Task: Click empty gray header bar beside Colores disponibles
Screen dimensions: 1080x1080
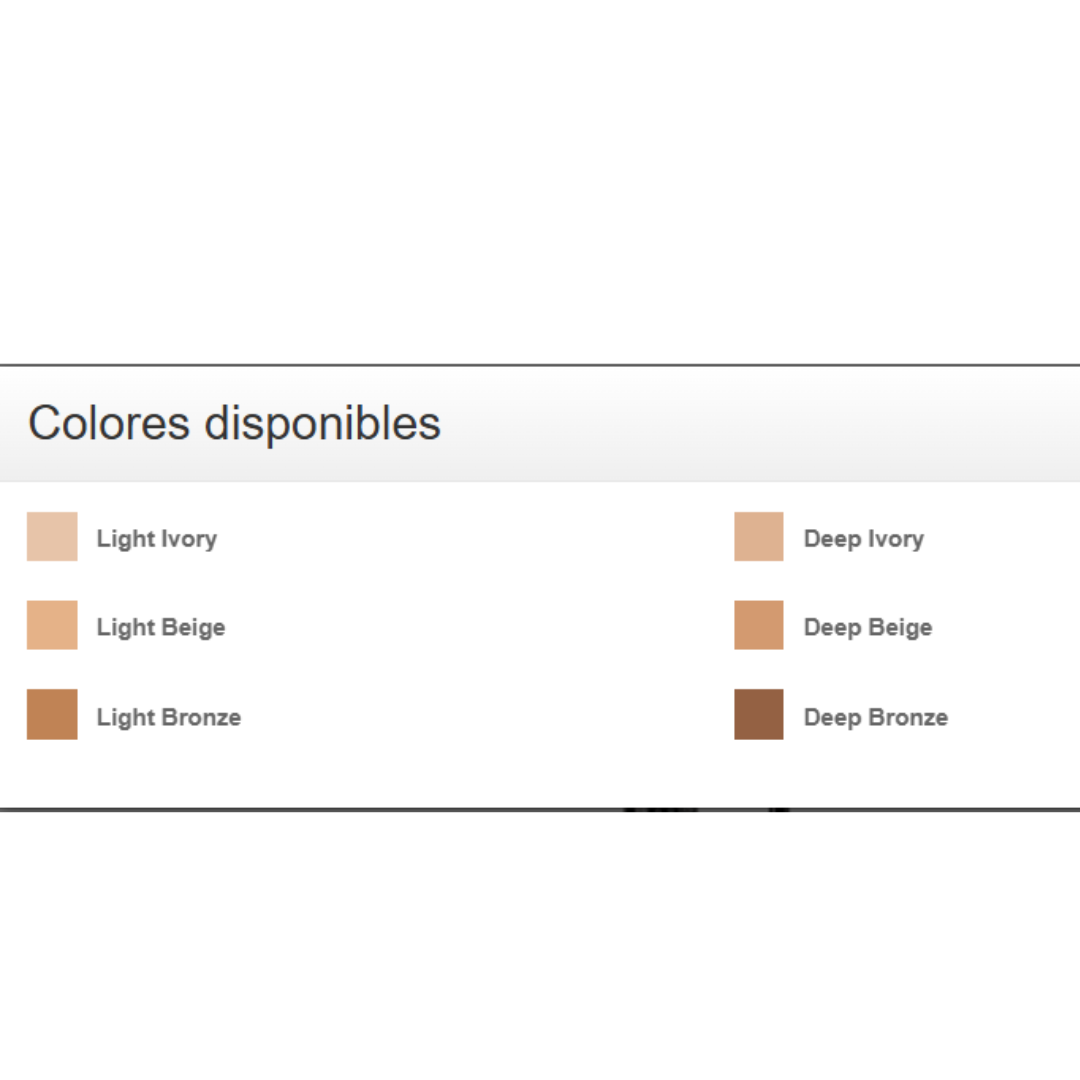Action: click(758, 424)
